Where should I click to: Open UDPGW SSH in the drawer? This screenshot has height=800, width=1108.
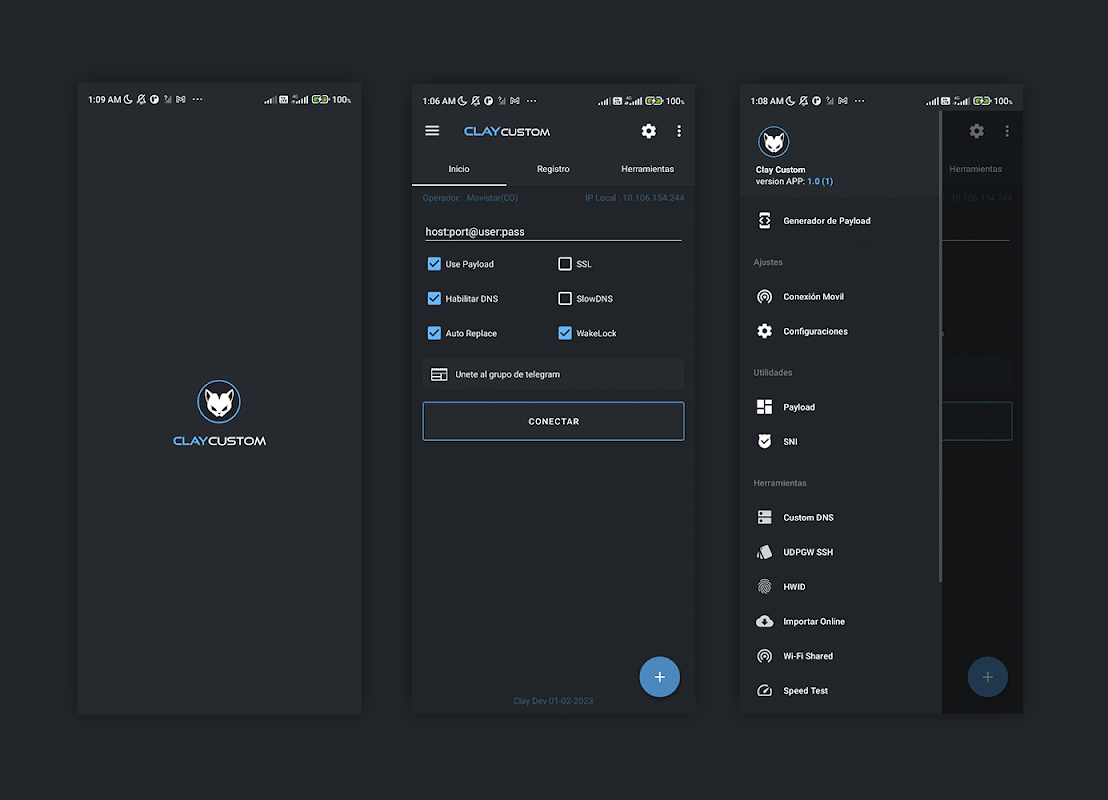(x=841, y=552)
